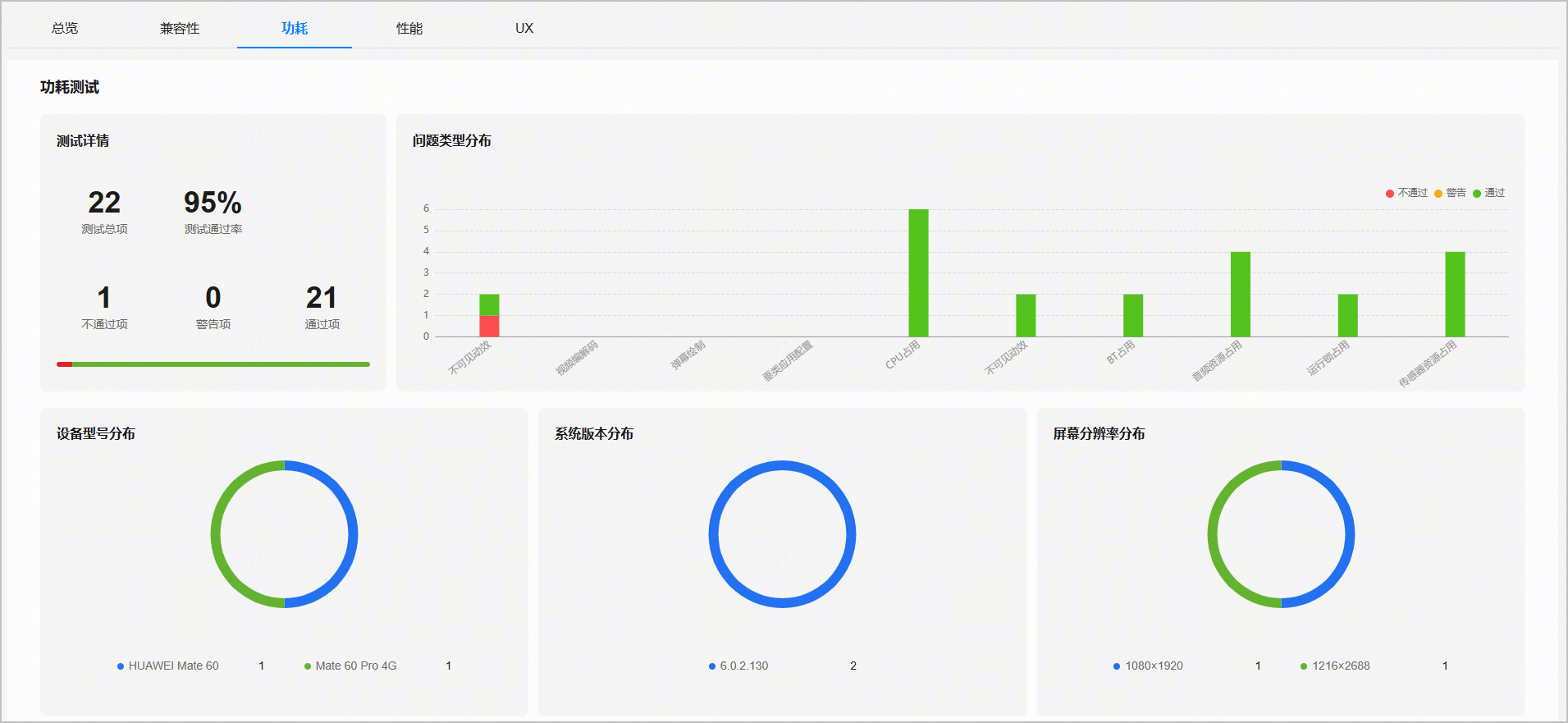Switch to the 总览 tab

click(65, 28)
